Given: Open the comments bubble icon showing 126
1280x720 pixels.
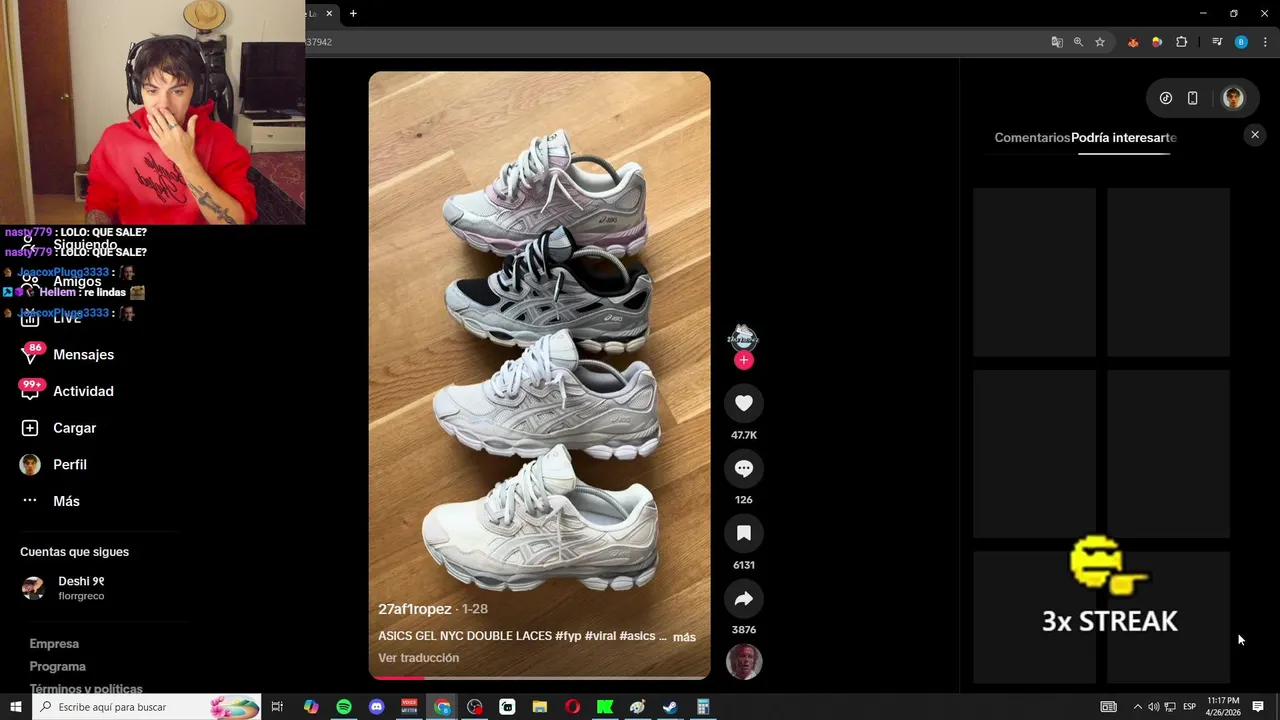Looking at the screenshot, I should point(743,468).
